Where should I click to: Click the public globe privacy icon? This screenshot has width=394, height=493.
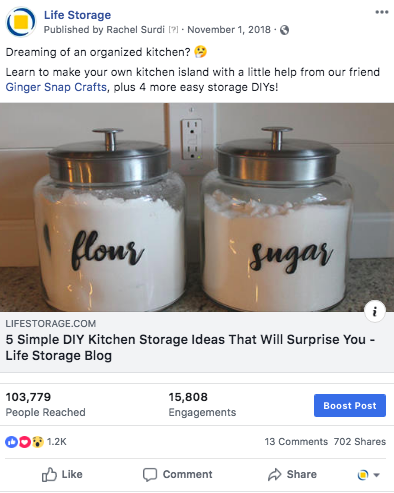click(284, 30)
